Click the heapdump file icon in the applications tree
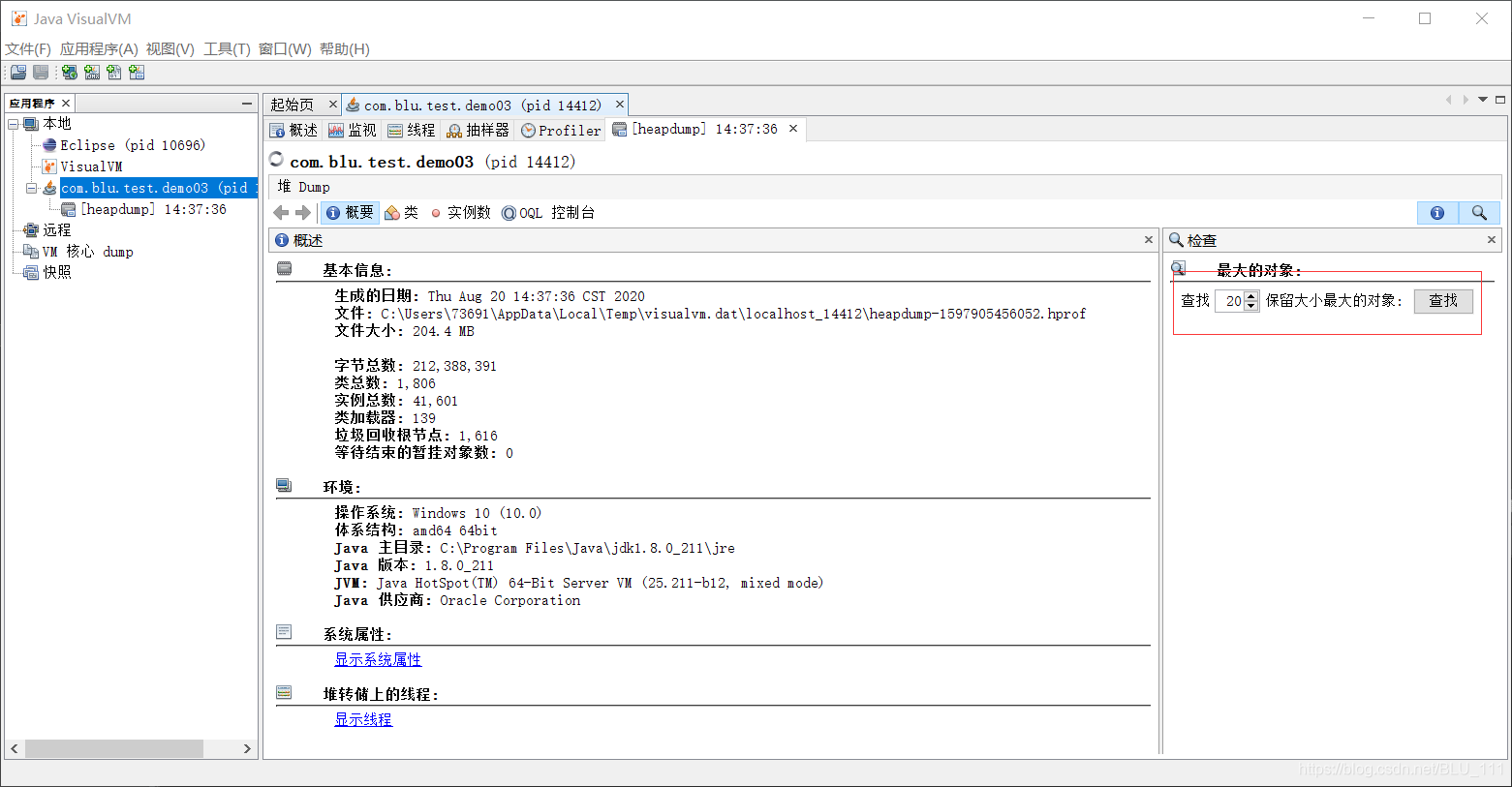The image size is (1512, 787). click(69, 209)
